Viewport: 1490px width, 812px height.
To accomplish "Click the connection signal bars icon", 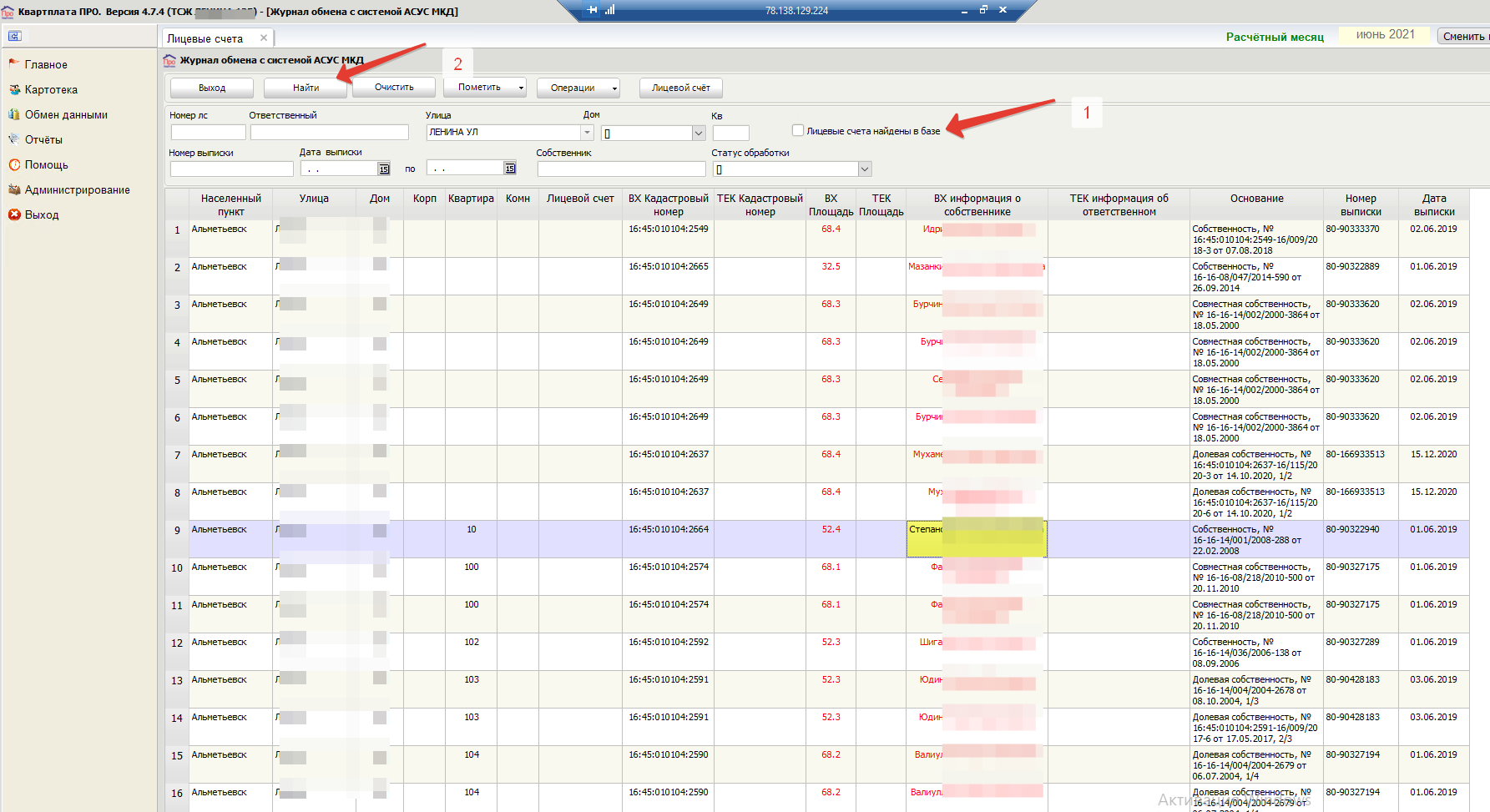I will click(610, 10).
